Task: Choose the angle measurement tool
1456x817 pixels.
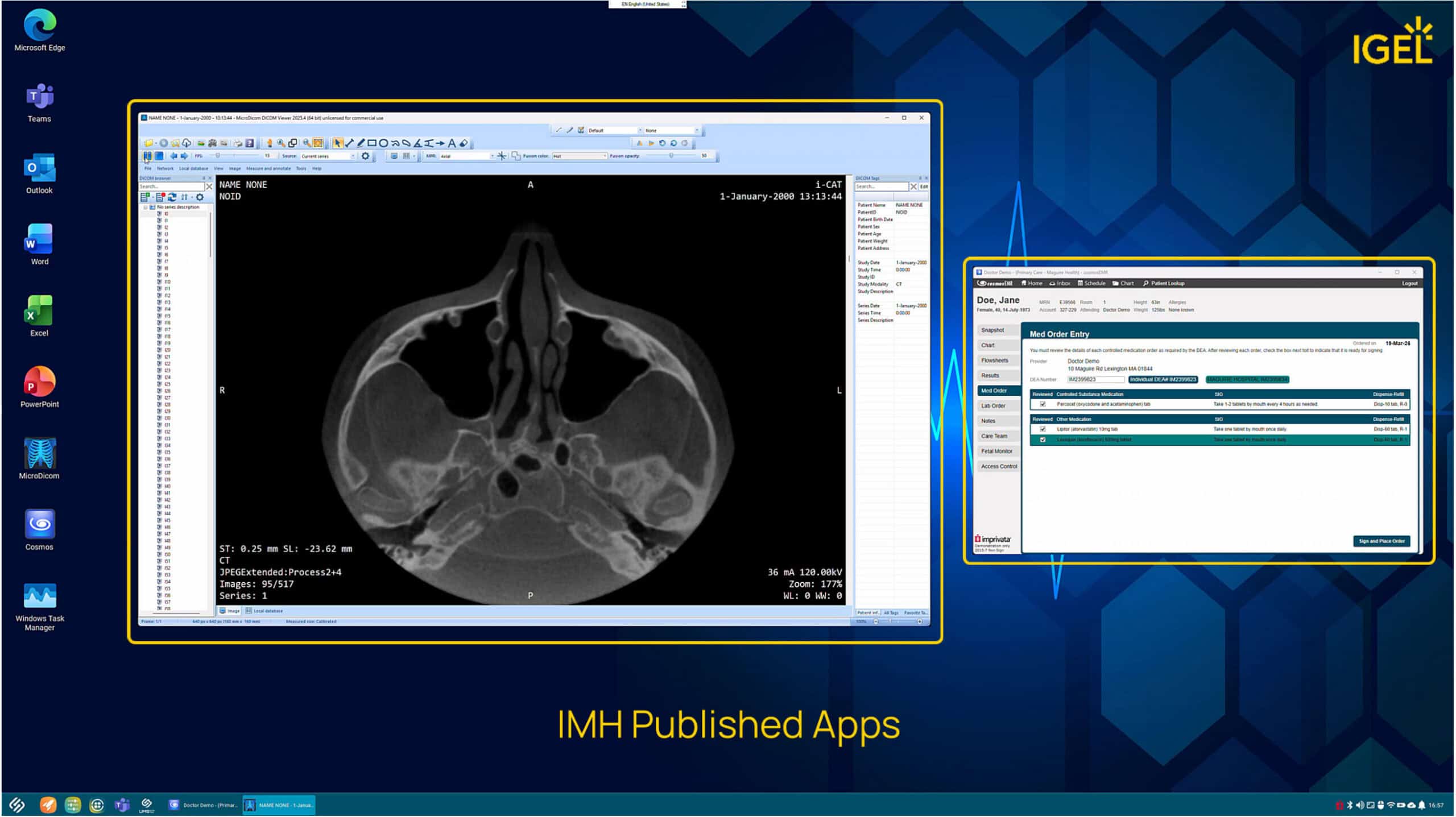Action: pos(417,143)
